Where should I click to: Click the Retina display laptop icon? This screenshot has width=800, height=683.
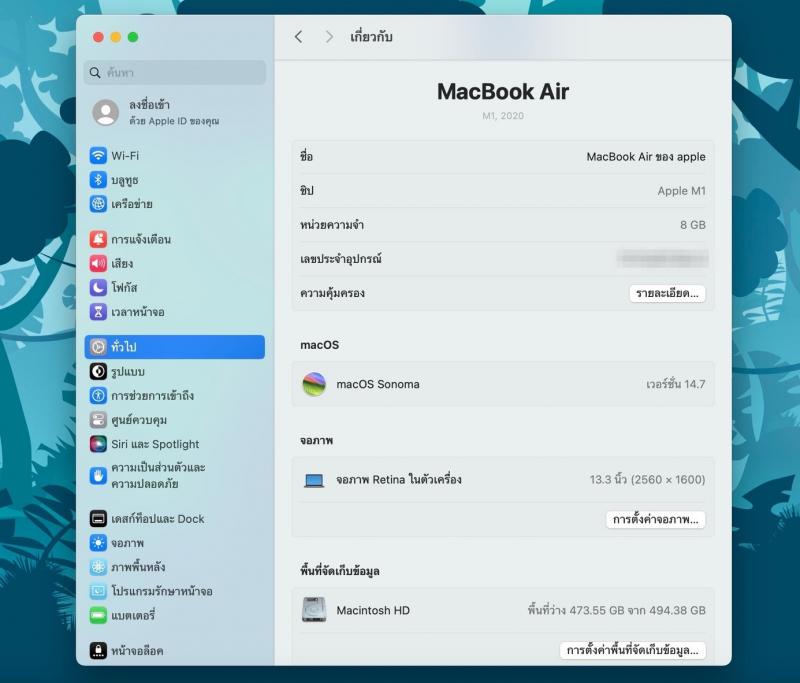click(x=314, y=480)
